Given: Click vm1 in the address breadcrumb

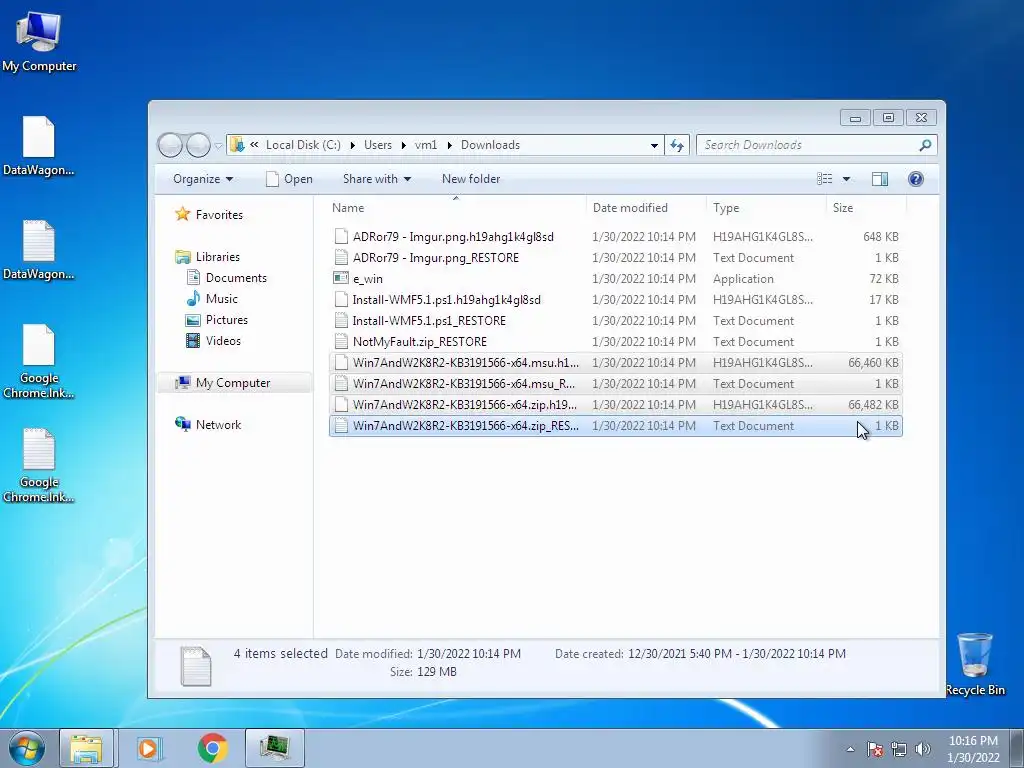Looking at the screenshot, I should click(x=426, y=145).
